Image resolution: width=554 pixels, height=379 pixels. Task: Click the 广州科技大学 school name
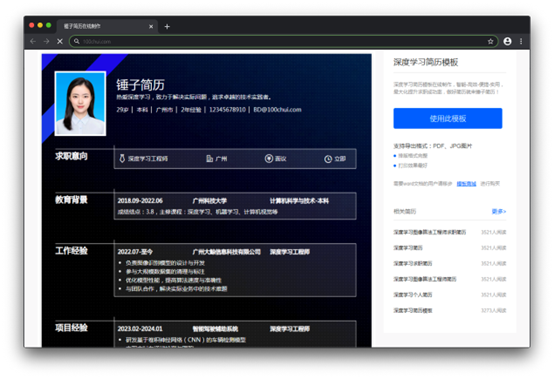click(210, 201)
